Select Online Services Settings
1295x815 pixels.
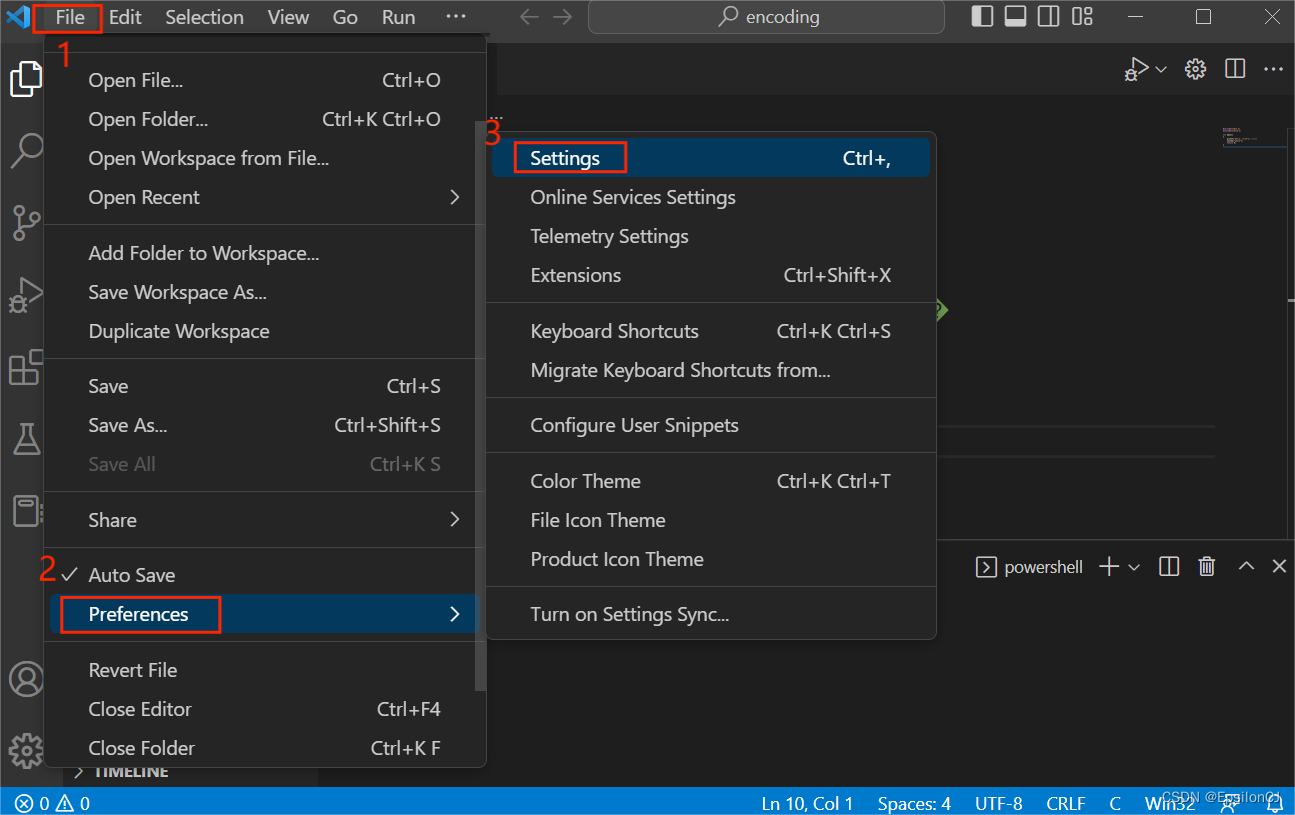710,197
